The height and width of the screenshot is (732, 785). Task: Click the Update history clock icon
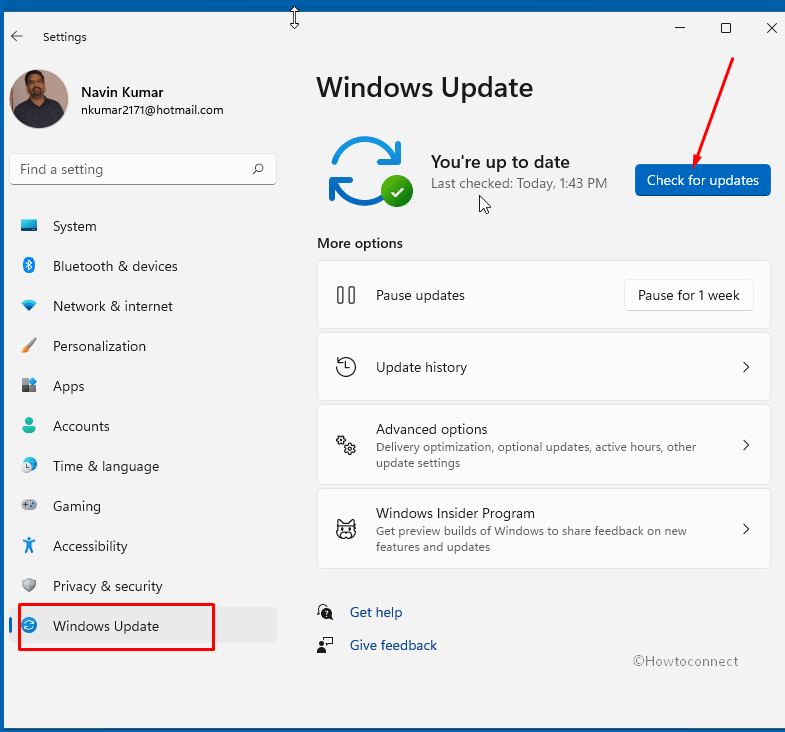click(346, 367)
